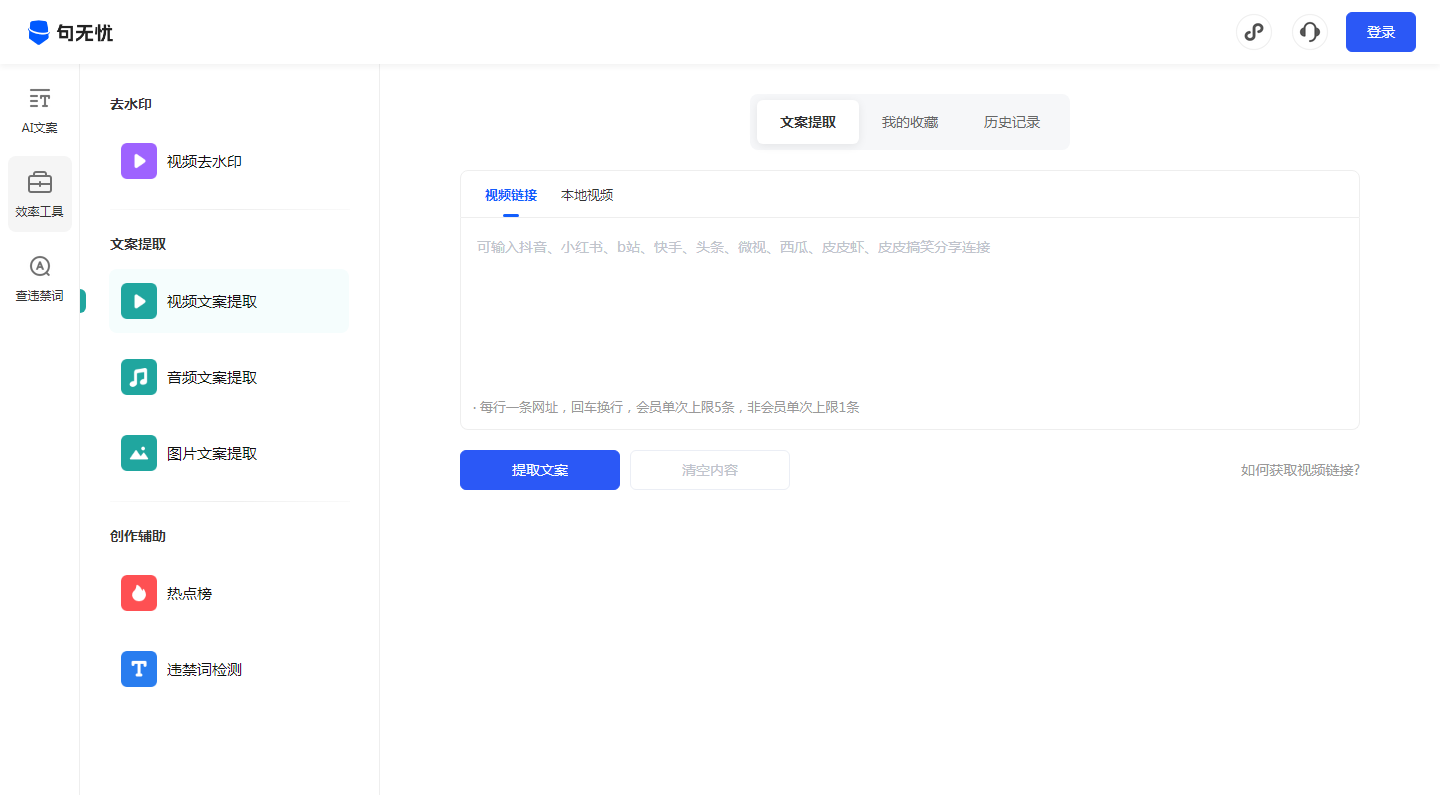Select the 查违禁词 sidebar icon
The image size is (1440, 795).
point(39,278)
